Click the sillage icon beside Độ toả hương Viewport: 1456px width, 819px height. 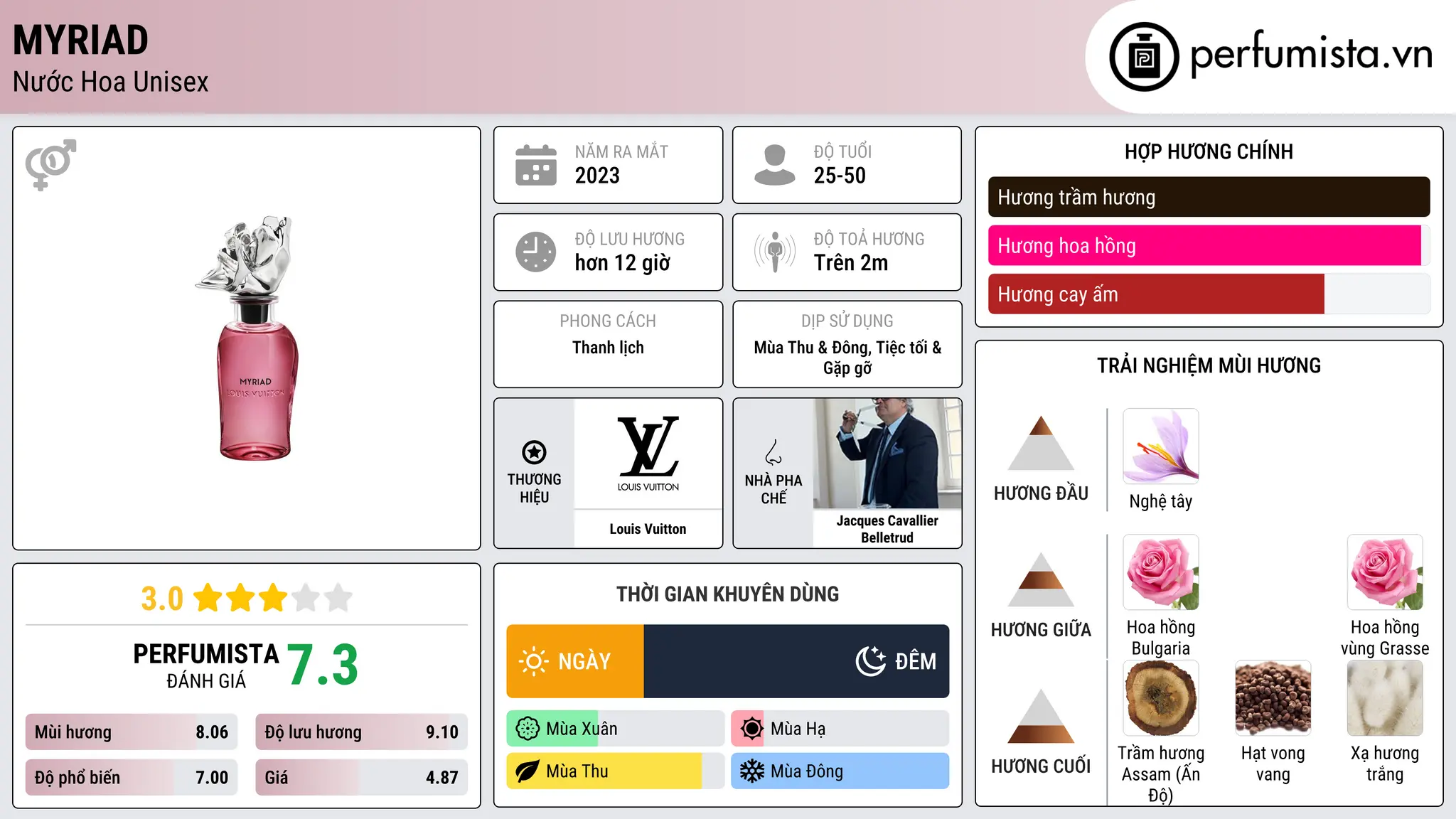pyautogui.click(x=775, y=252)
